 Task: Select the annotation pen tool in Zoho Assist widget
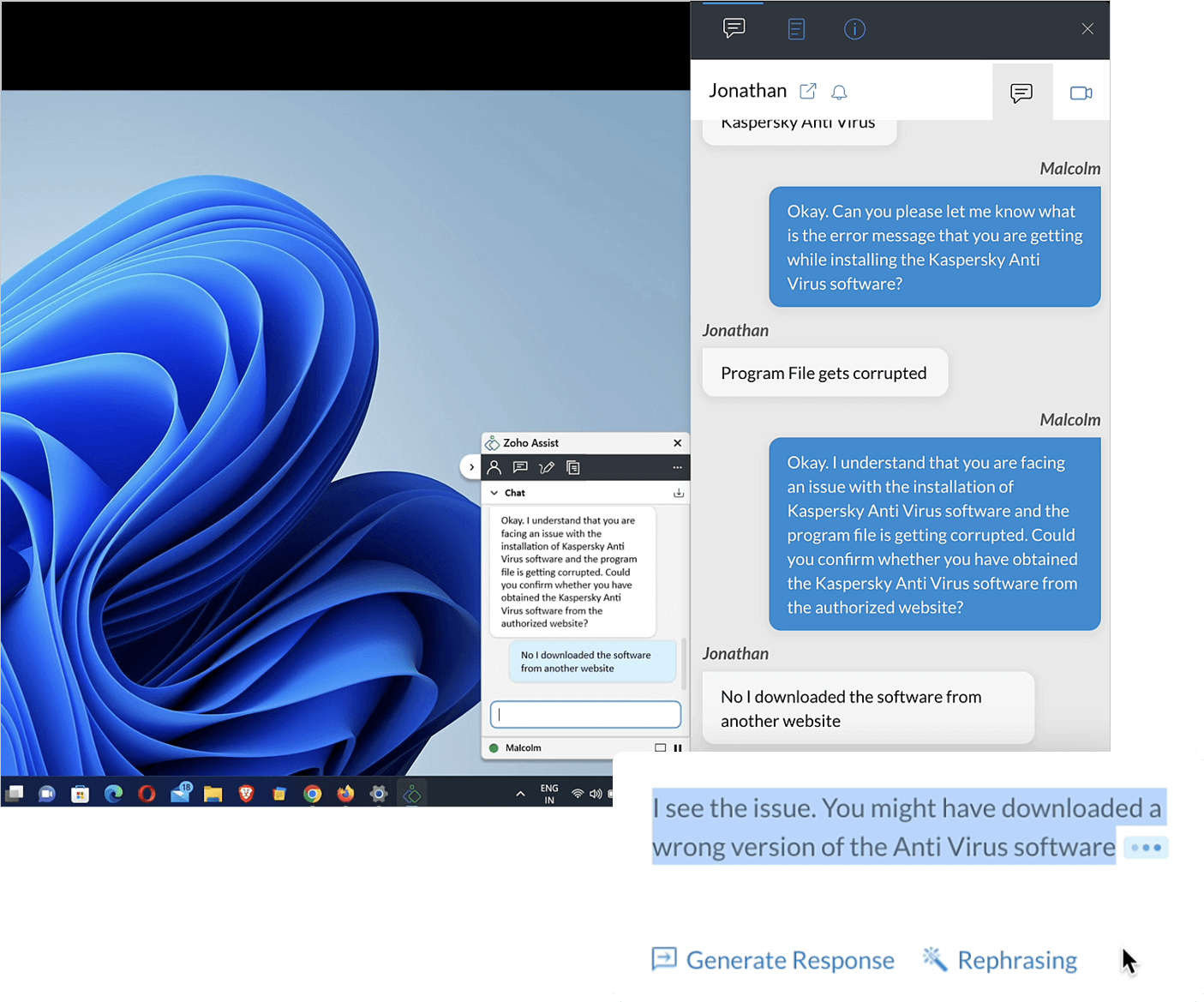547,468
